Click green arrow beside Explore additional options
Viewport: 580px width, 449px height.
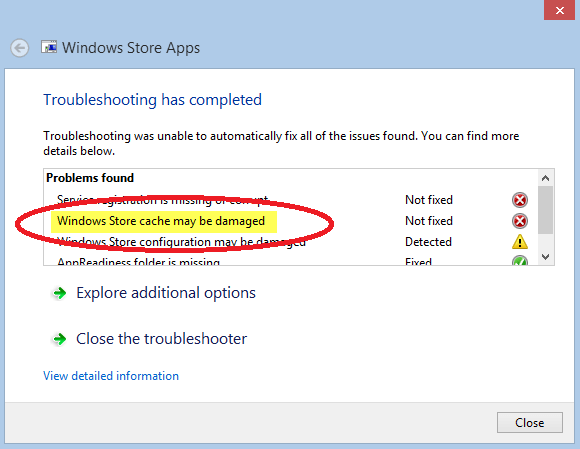pyautogui.click(x=60, y=293)
